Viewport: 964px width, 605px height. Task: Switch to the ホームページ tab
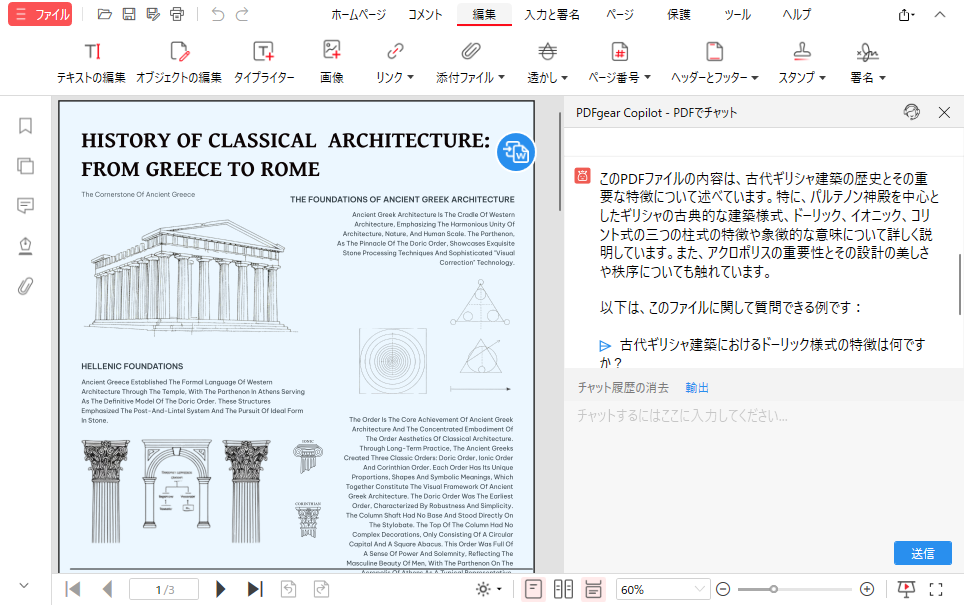pyautogui.click(x=358, y=14)
